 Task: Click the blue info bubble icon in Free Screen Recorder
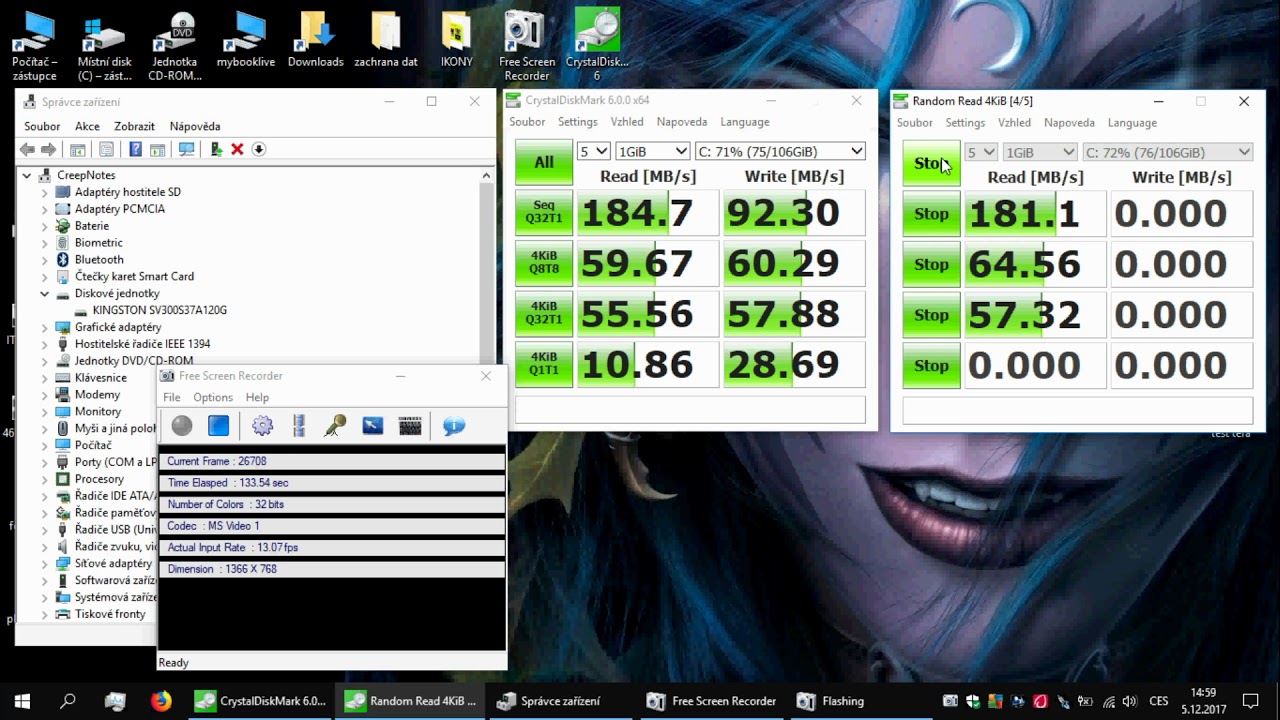(x=454, y=426)
